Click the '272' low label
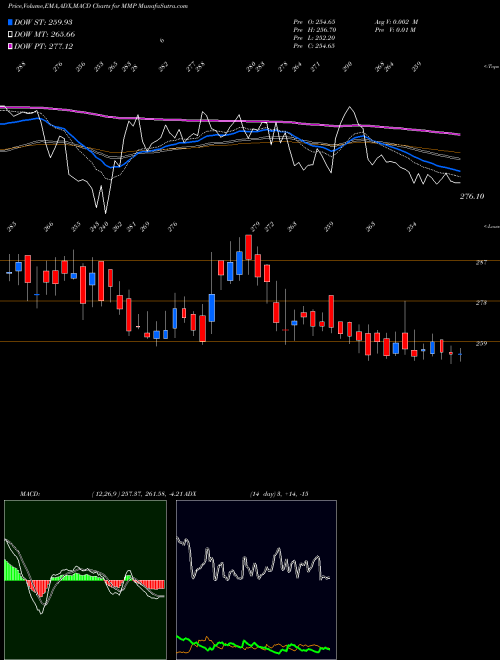The image size is (500, 660). [269, 227]
